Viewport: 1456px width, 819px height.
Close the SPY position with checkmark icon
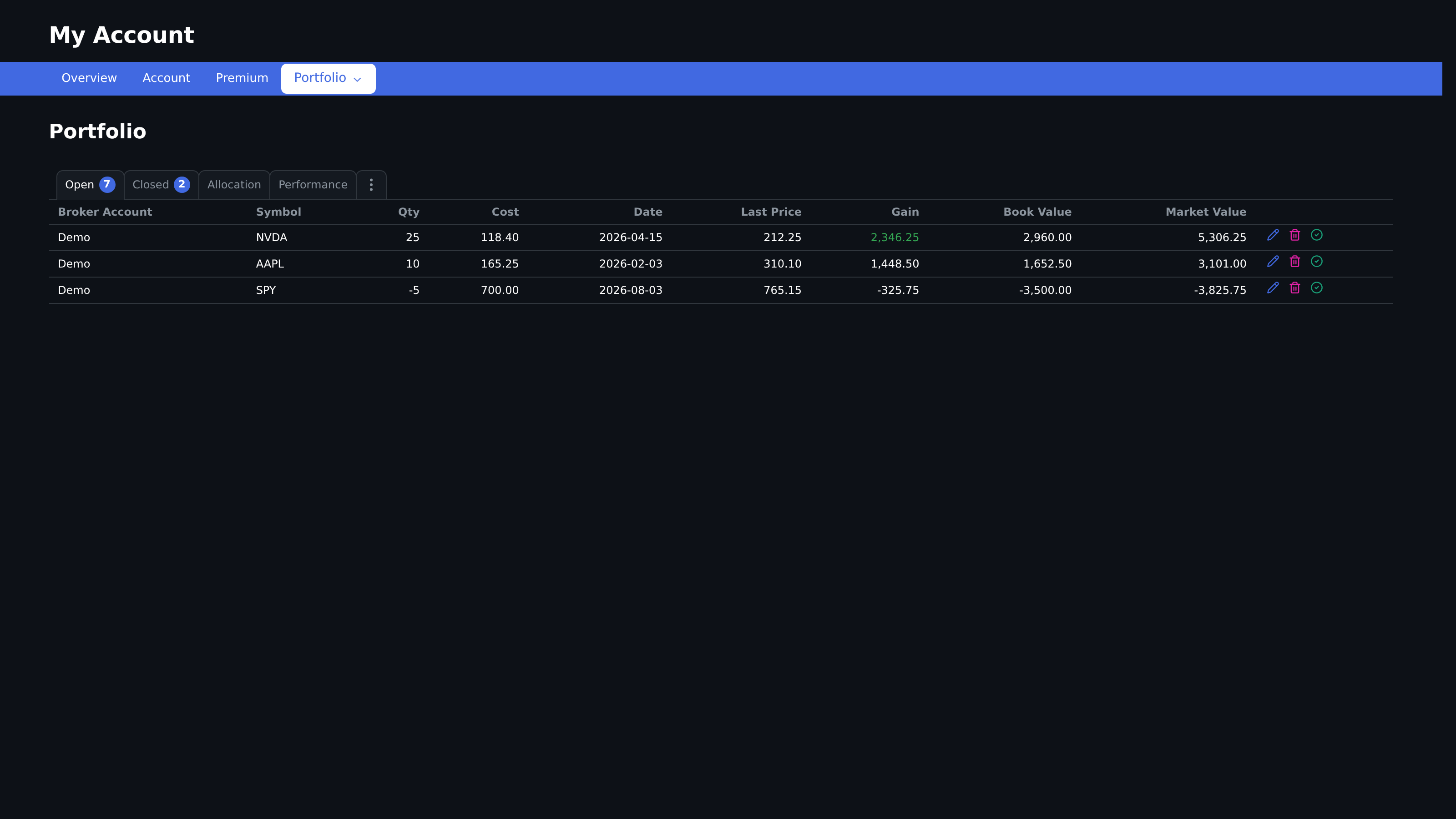click(1316, 288)
